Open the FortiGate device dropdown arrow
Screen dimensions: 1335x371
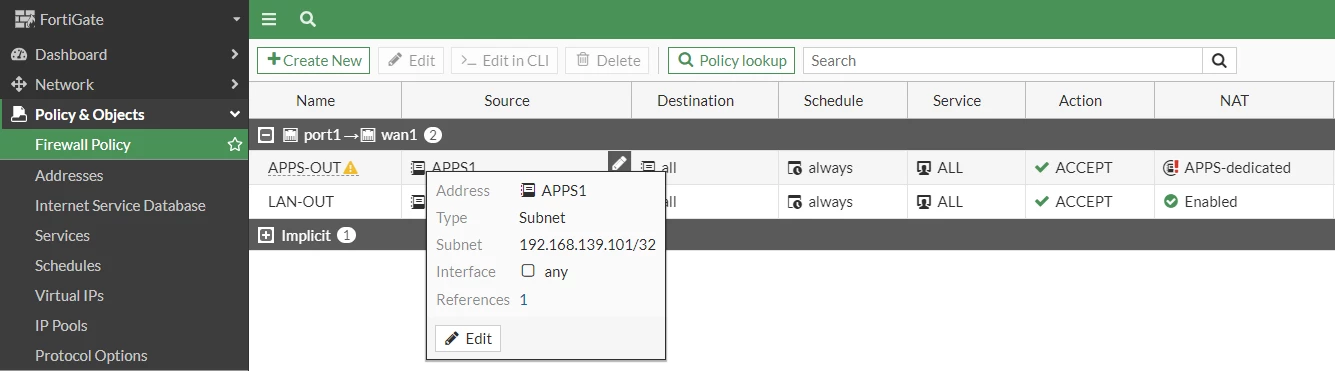(x=236, y=19)
